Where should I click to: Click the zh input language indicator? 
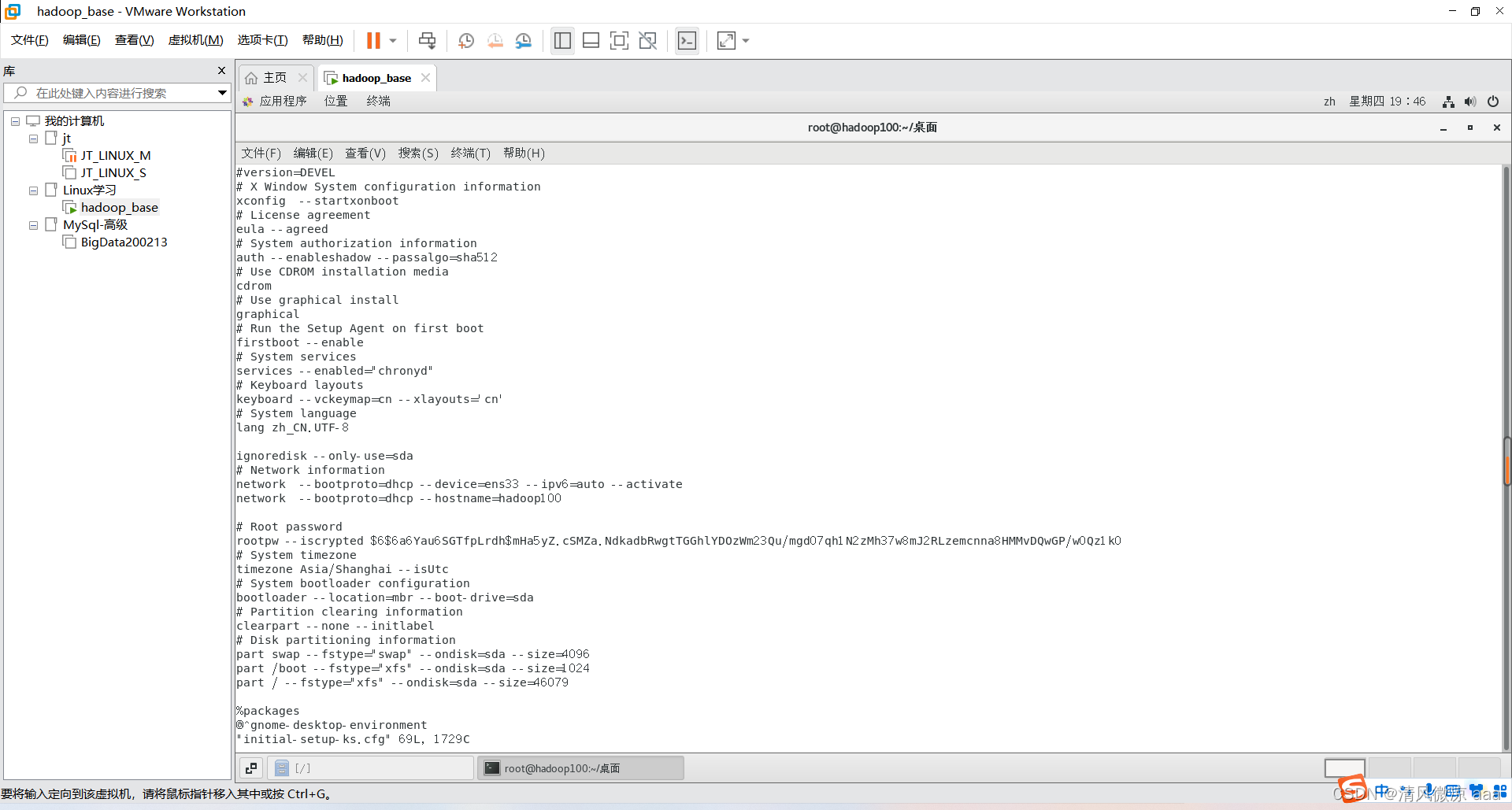[1329, 102]
